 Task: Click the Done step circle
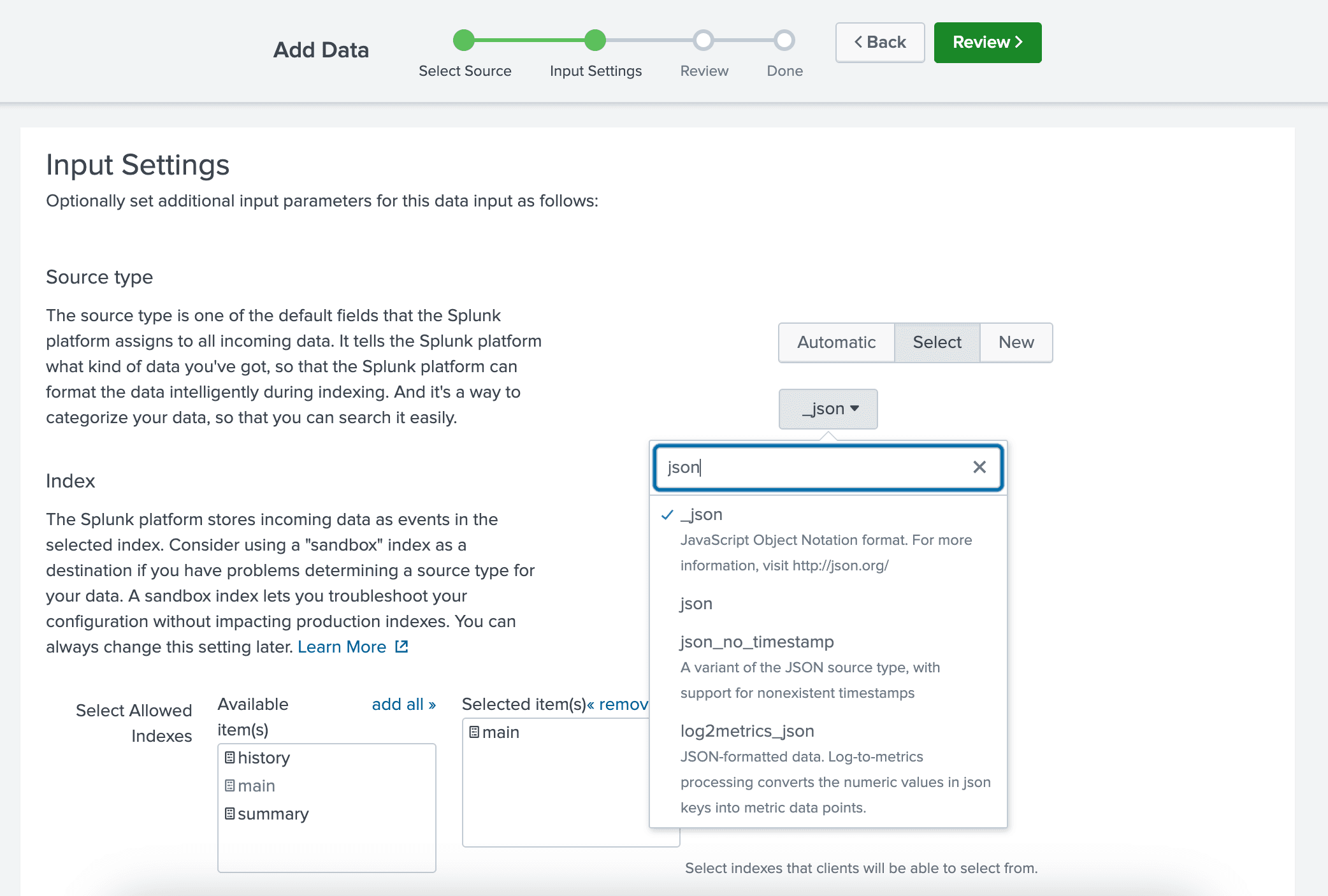[784, 40]
